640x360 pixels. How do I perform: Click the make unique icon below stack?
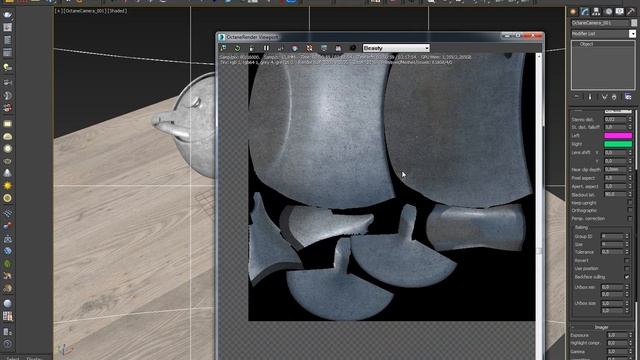click(604, 97)
